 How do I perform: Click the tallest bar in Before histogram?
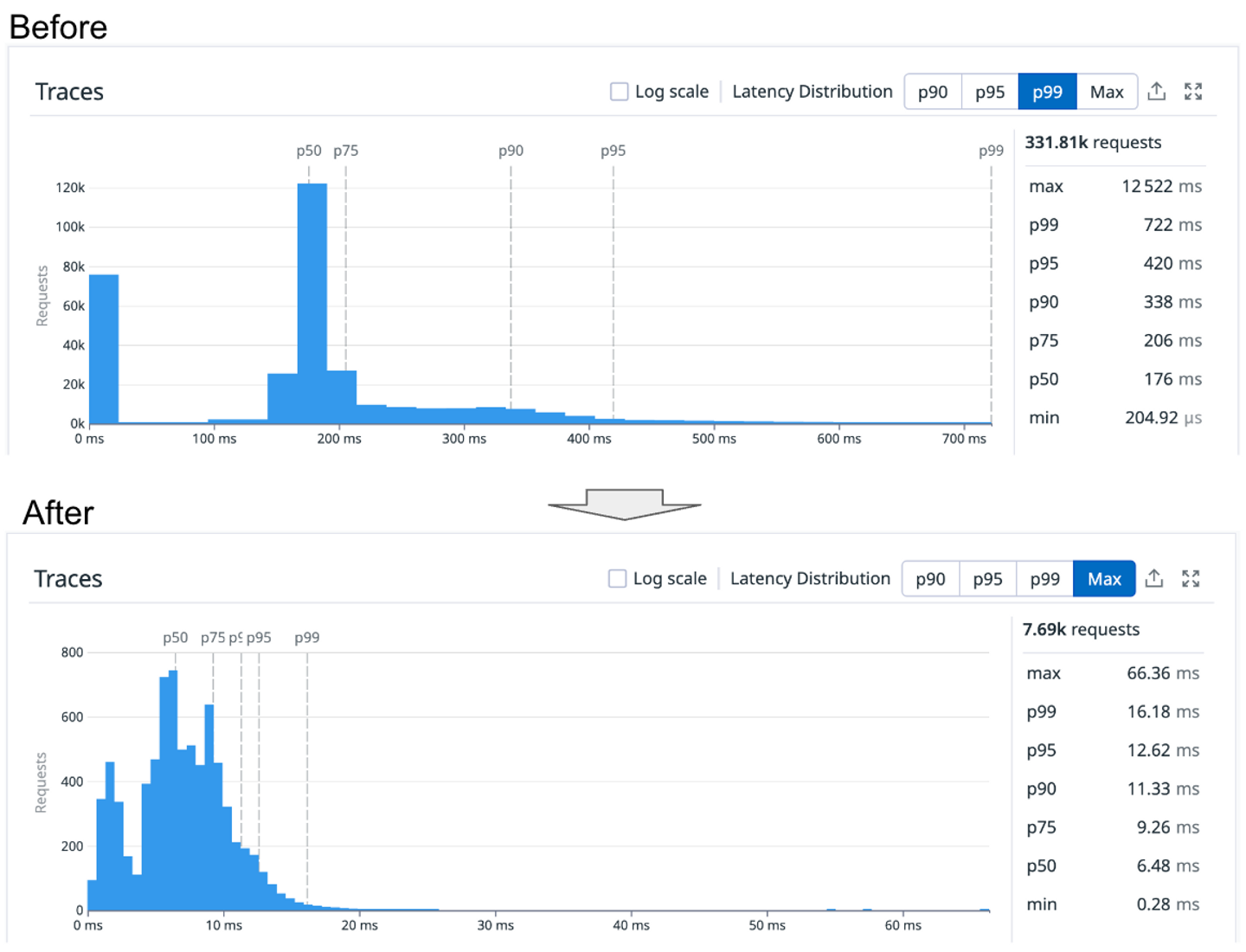312,303
